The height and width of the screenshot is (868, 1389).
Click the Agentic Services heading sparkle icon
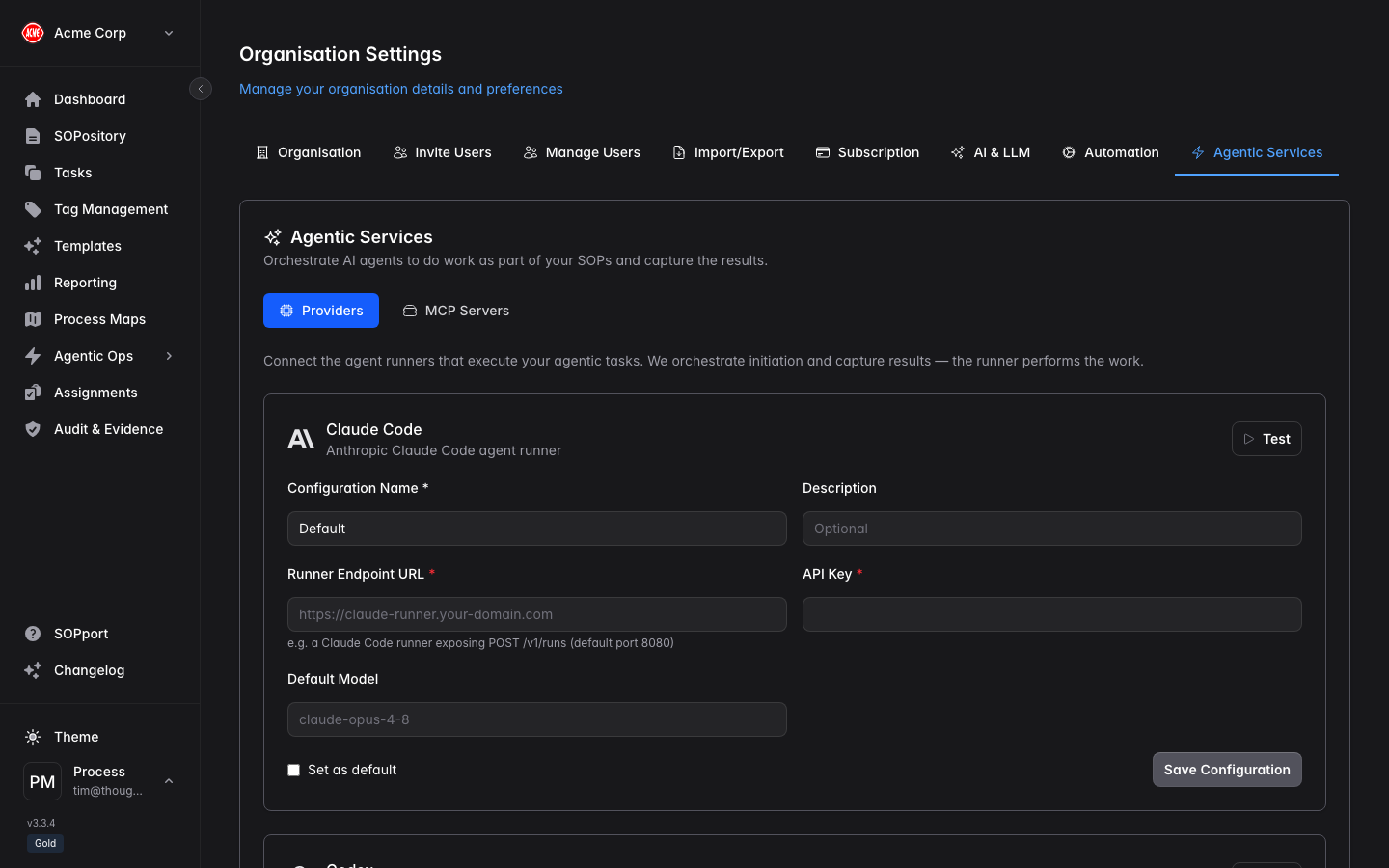[x=273, y=237]
